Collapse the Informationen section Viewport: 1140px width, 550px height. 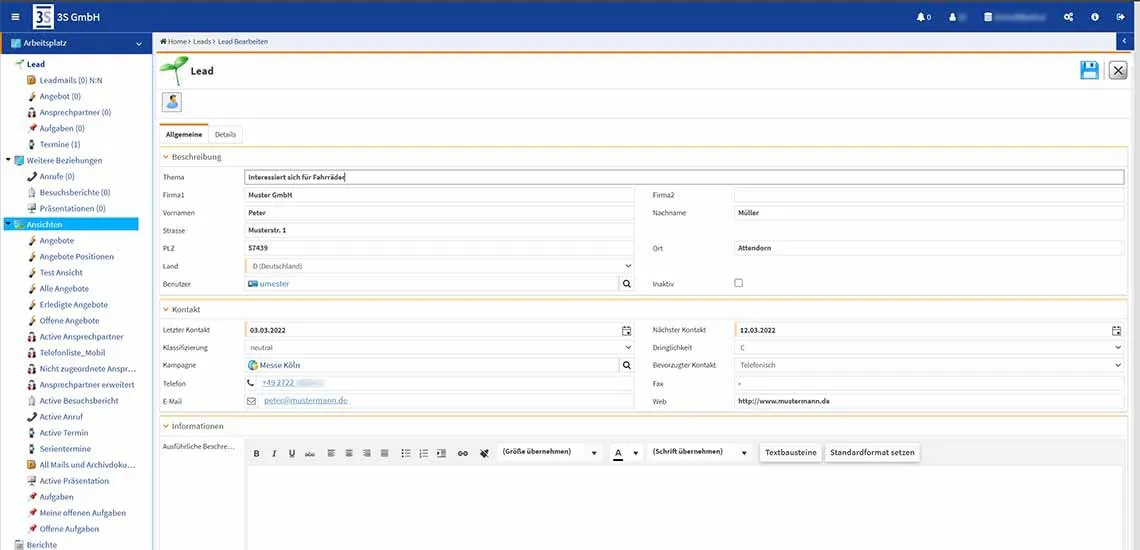166,426
